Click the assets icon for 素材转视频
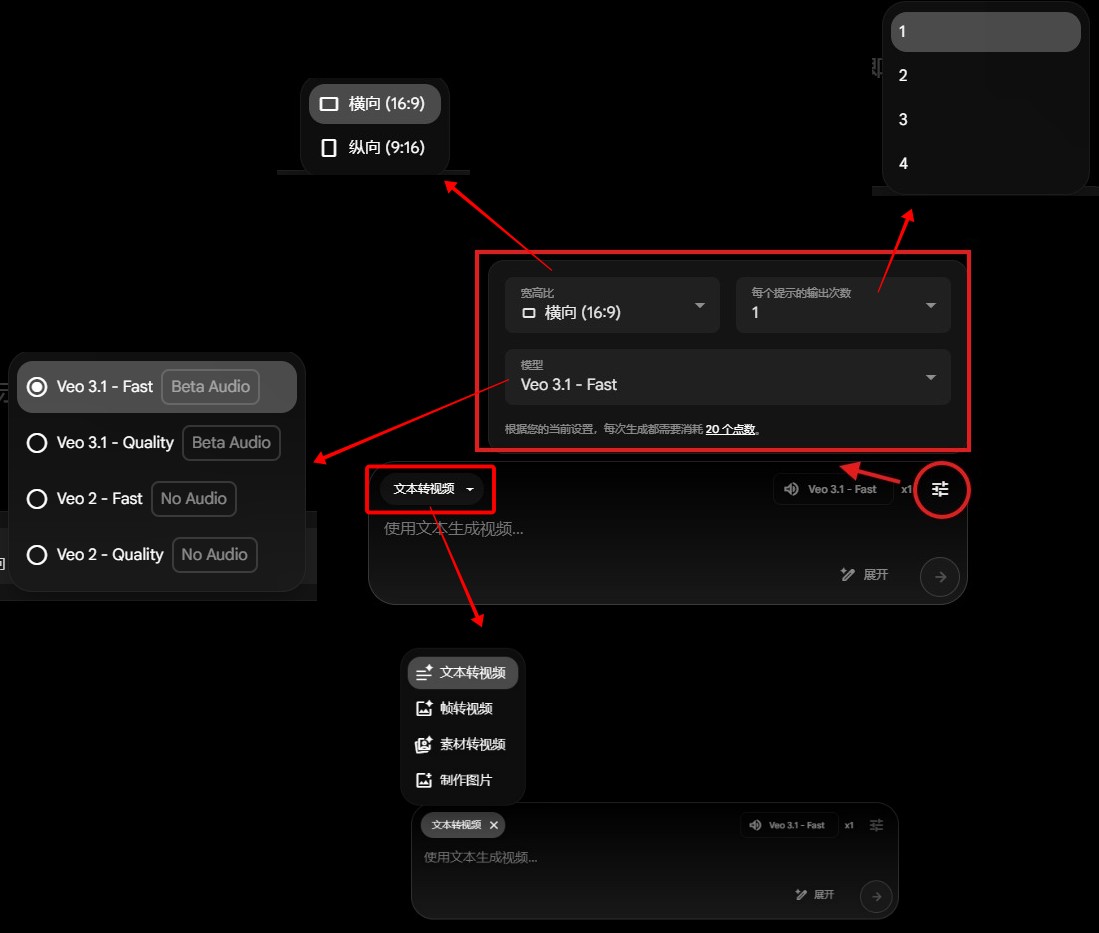1099x933 pixels. coord(423,744)
